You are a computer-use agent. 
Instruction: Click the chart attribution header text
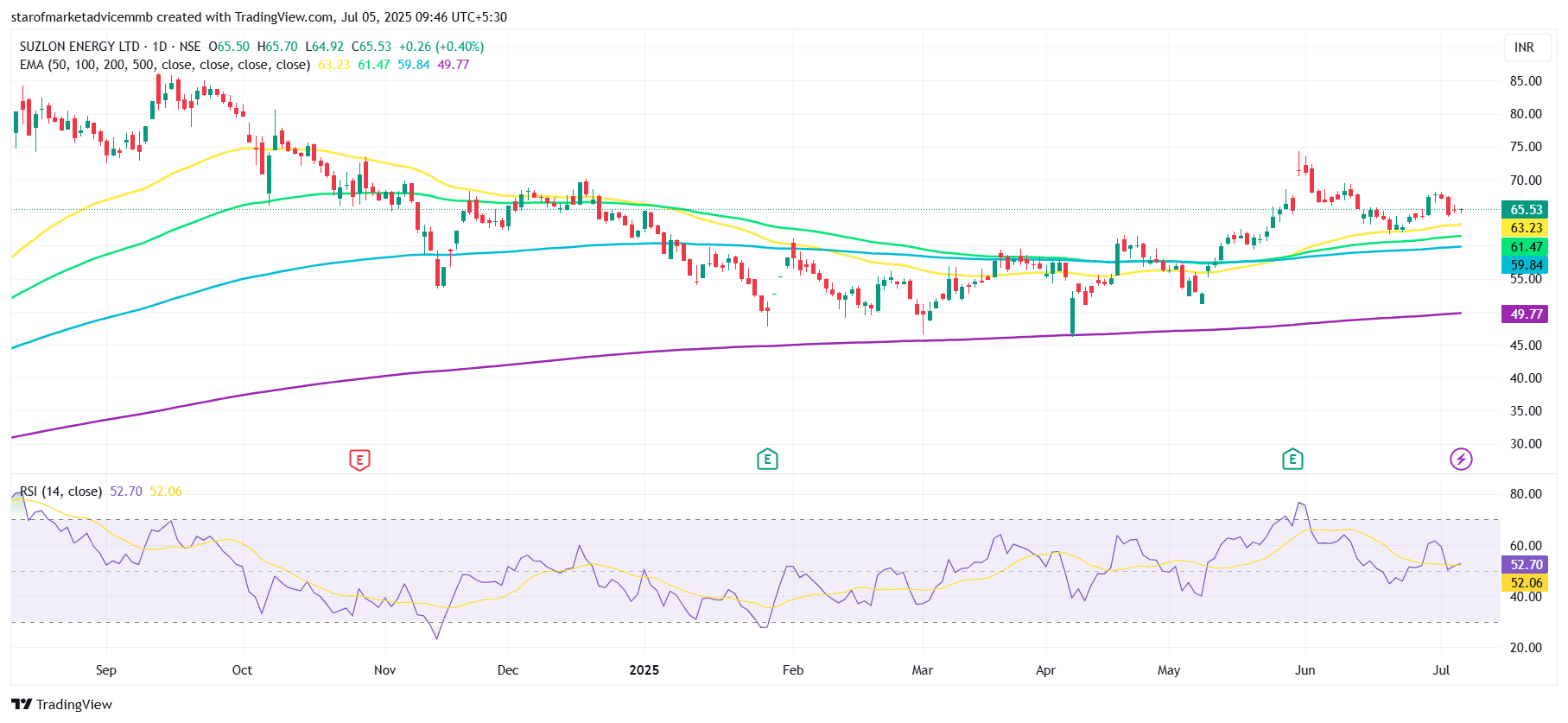click(x=259, y=17)
